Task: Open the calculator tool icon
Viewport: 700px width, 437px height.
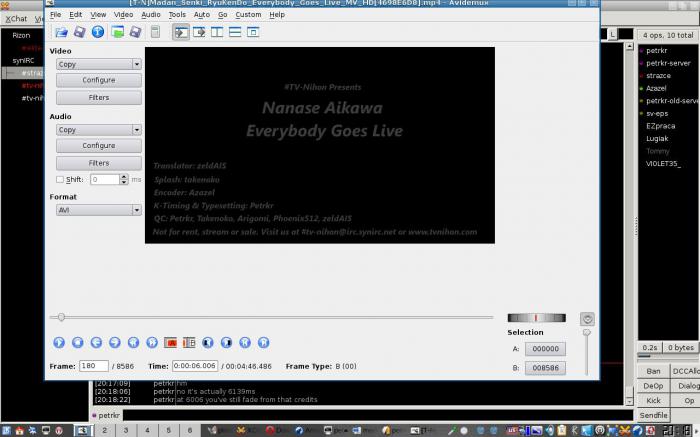Action: [x=155, y=32]
